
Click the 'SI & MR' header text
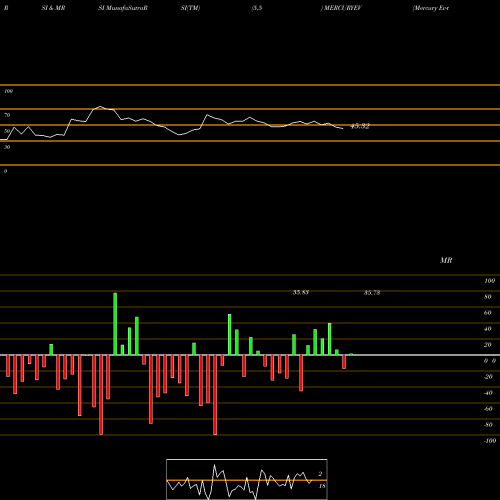(53, 8)
